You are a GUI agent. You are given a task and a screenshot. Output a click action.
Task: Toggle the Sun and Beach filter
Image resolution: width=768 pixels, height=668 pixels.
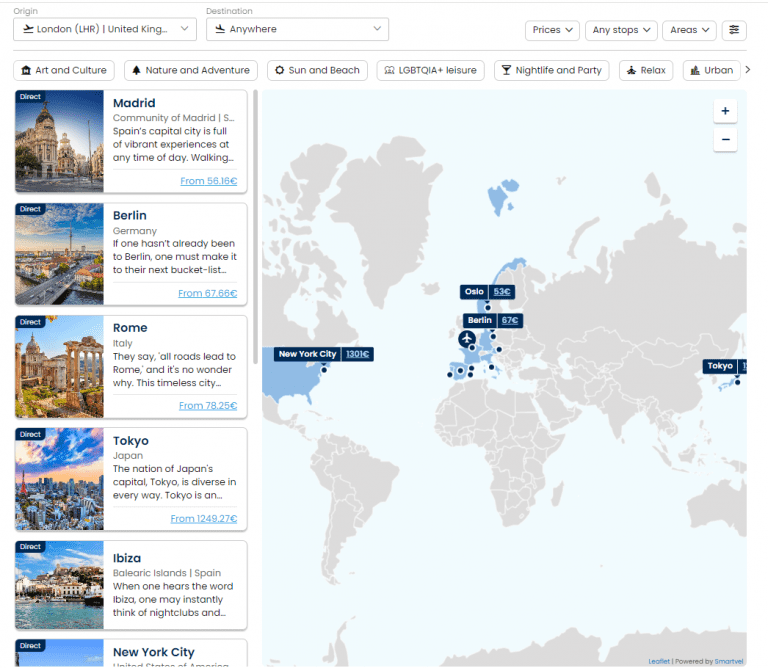click(317, 71)
